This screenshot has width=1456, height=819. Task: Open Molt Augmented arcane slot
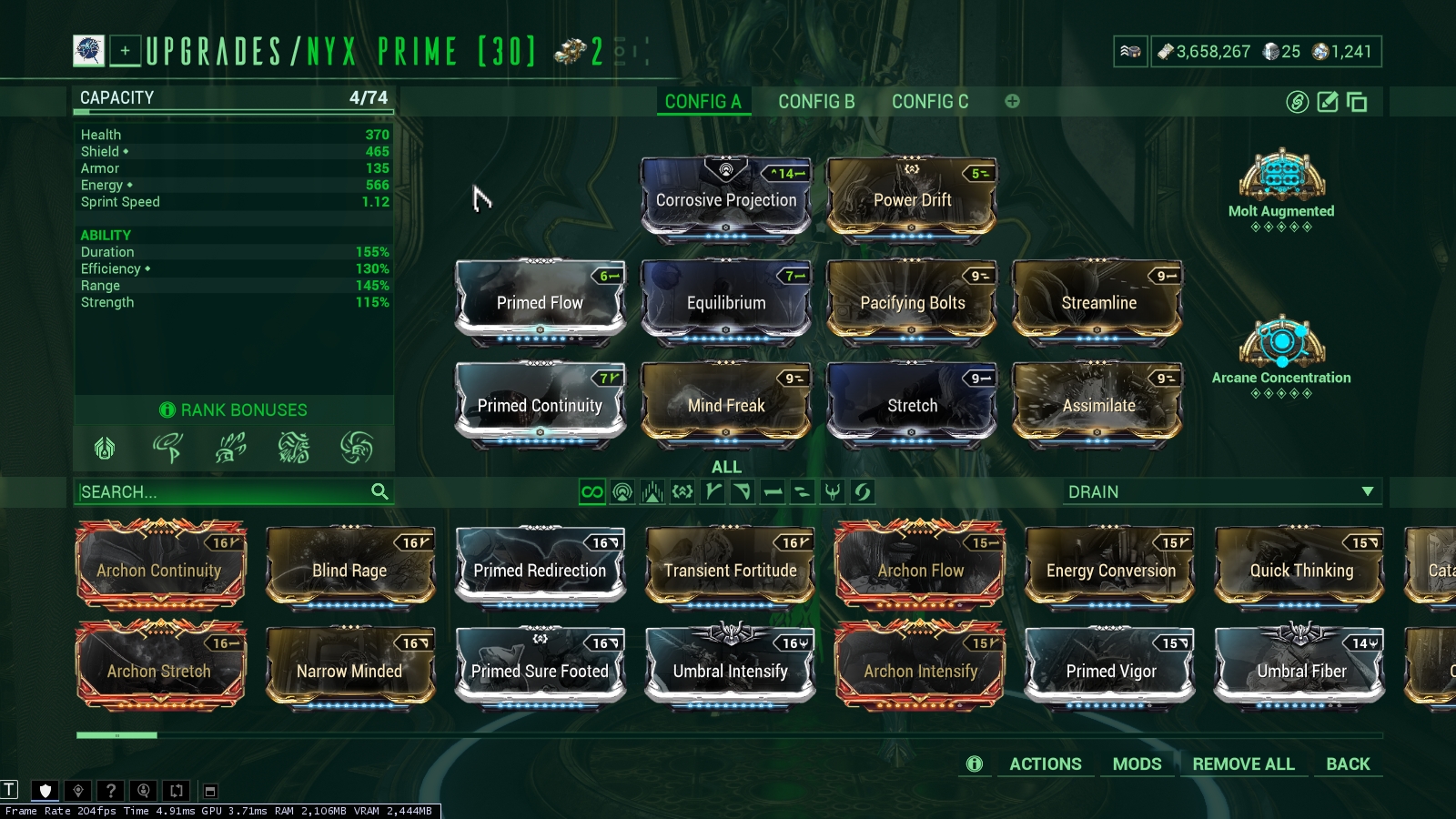1280,190
